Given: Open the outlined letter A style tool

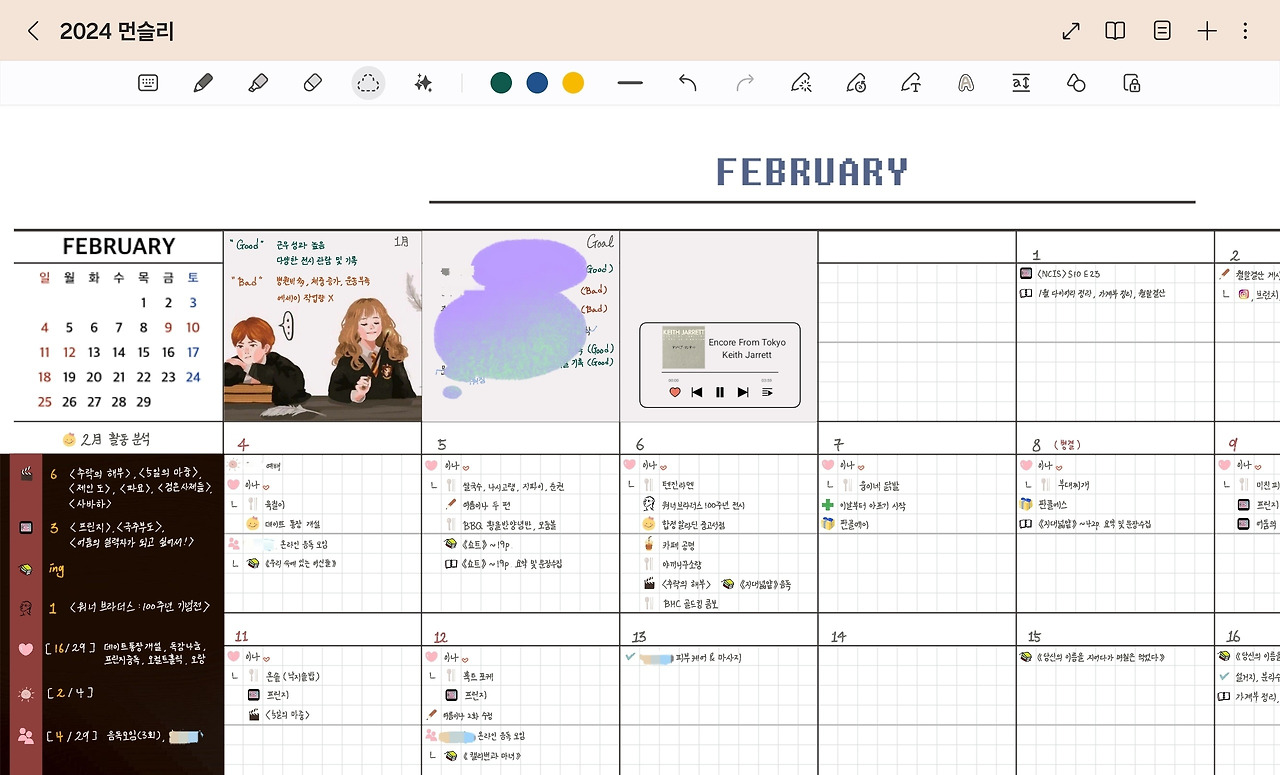Looking at the screenshot, I should [965, 83].
